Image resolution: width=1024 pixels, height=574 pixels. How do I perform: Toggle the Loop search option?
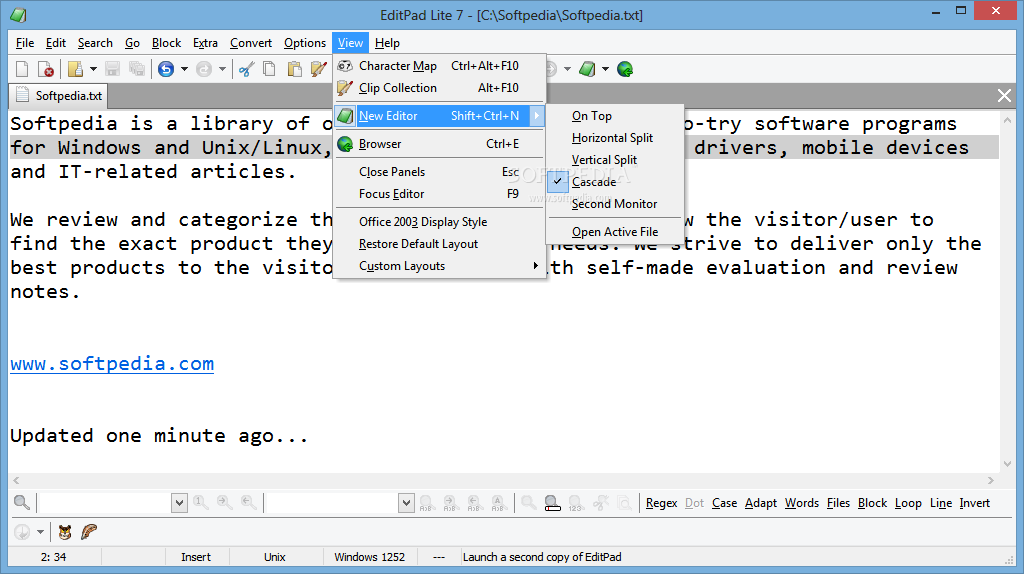click(908, 503)
